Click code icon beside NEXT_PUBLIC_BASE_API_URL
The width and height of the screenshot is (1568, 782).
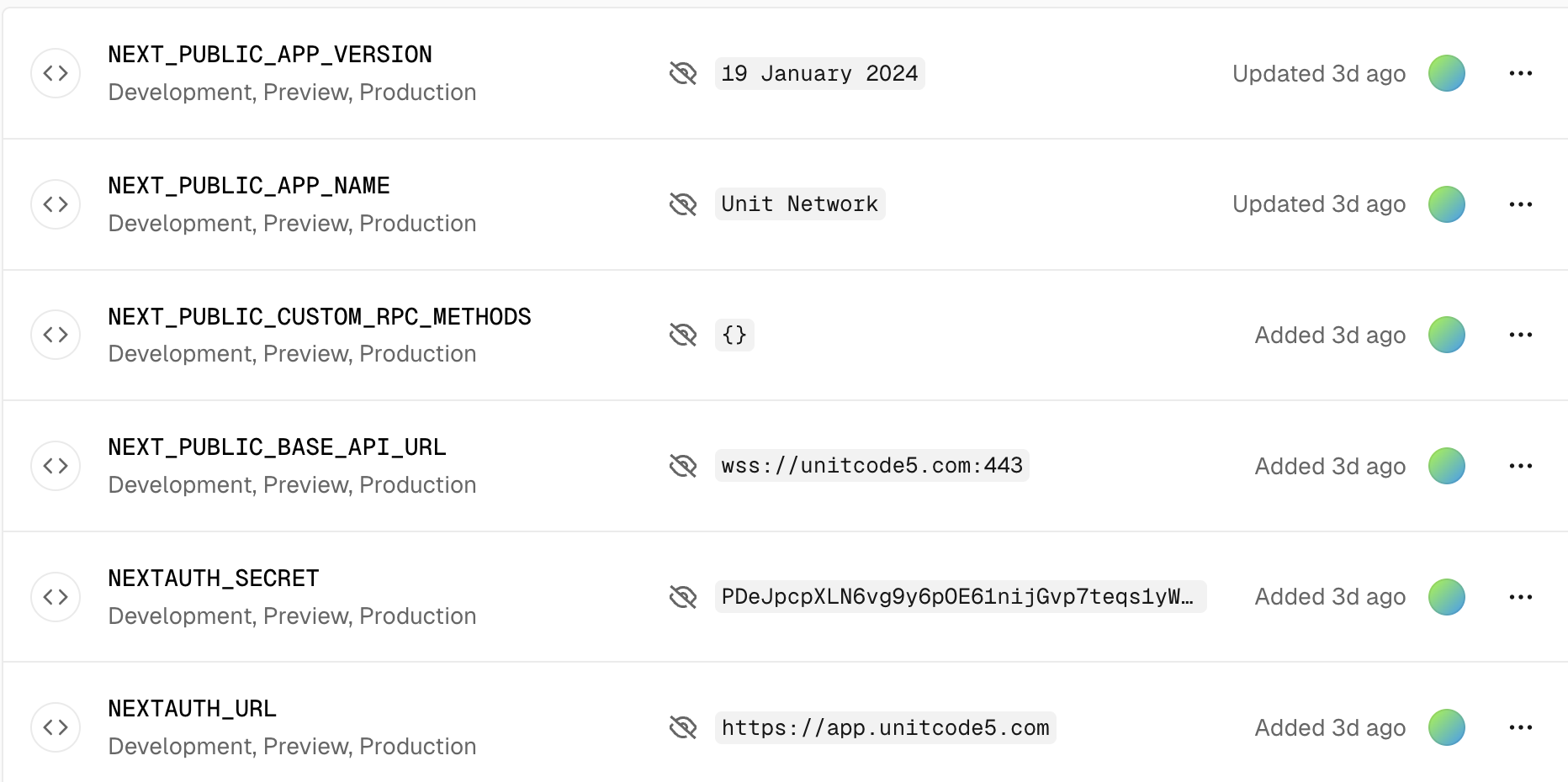(x=56, y=466)
